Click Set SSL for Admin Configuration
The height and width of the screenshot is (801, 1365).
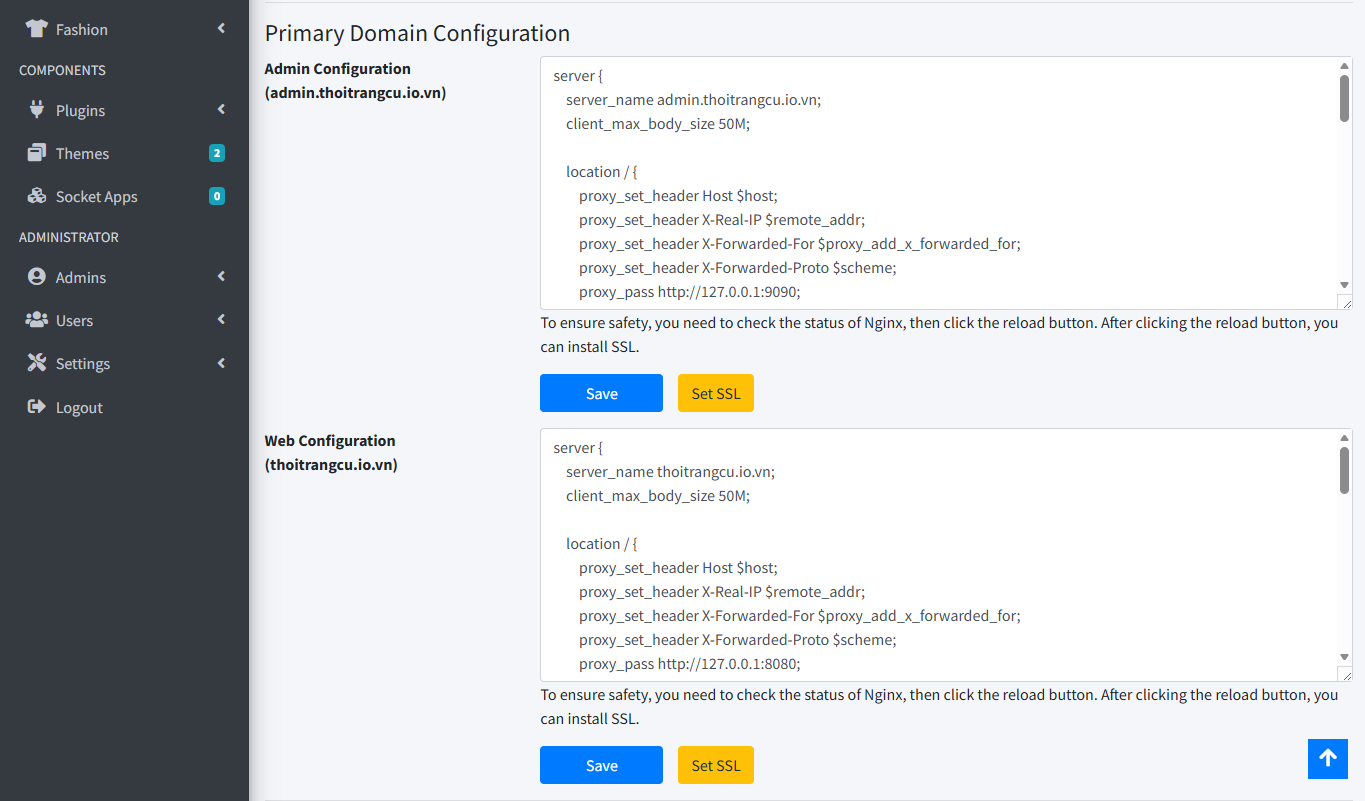tap(716, 393)
